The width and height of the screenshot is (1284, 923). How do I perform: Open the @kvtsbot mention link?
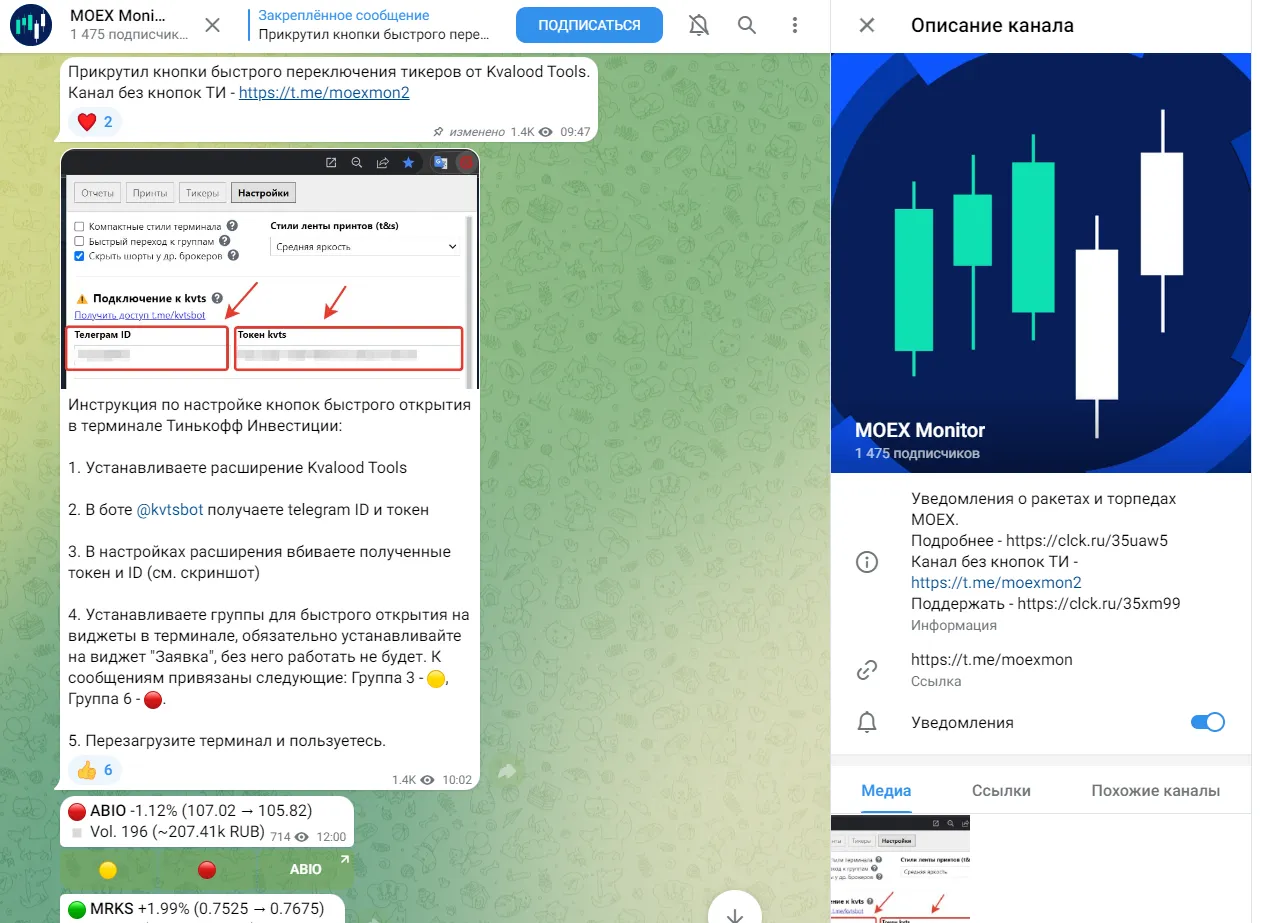(x=170, y=509)
